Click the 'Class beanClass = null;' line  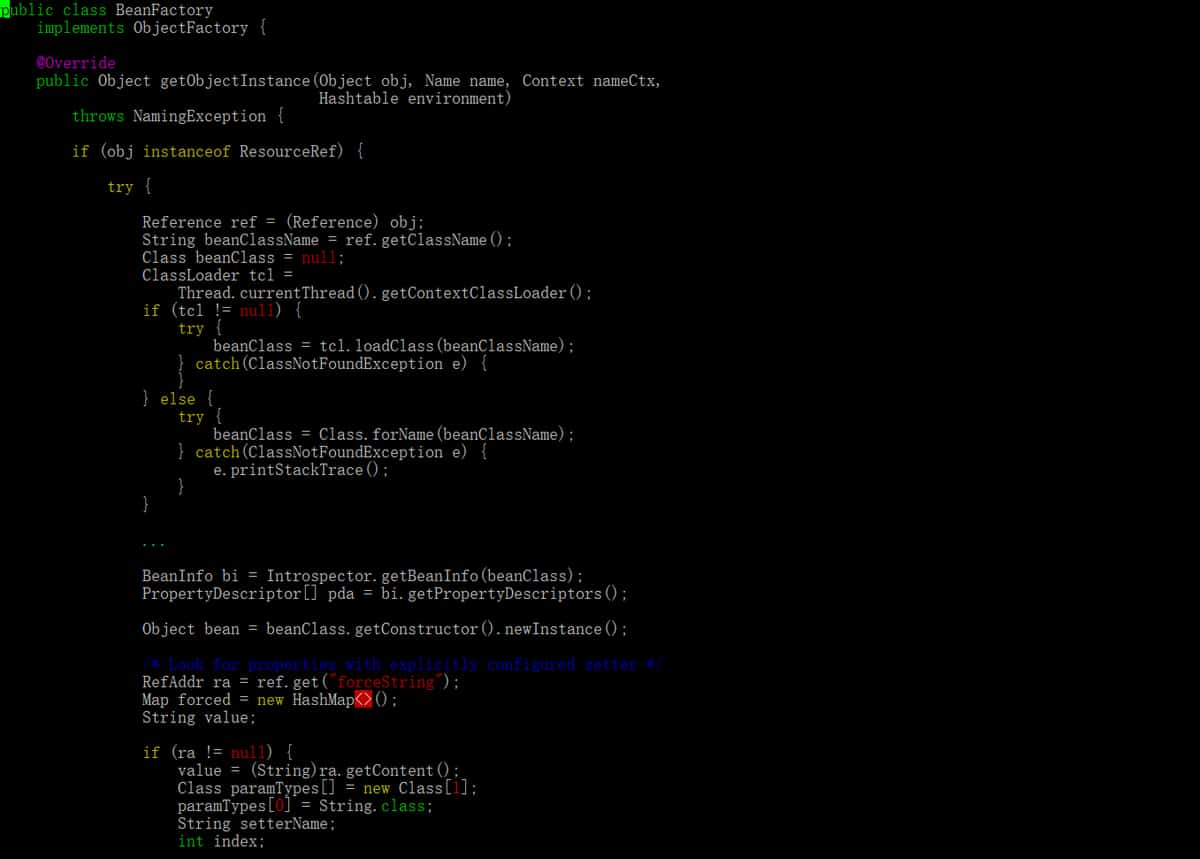pyautogui.click(x=243, y=258)
